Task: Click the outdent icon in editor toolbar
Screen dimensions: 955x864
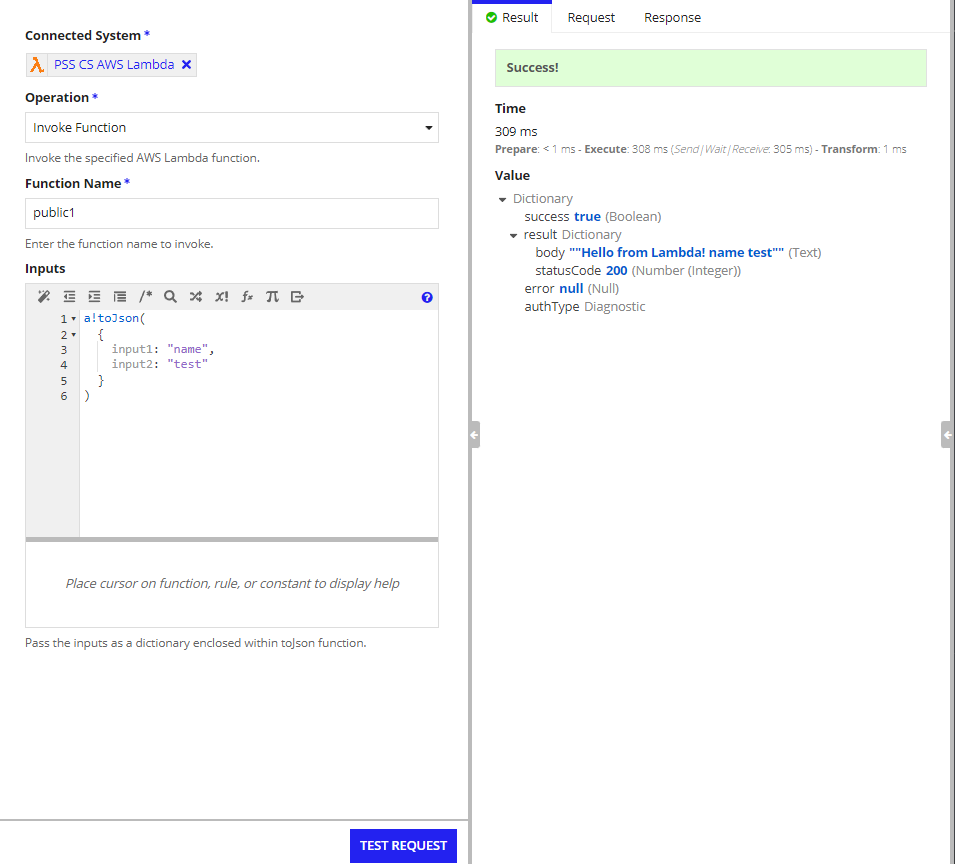Action: click(69, 297)
